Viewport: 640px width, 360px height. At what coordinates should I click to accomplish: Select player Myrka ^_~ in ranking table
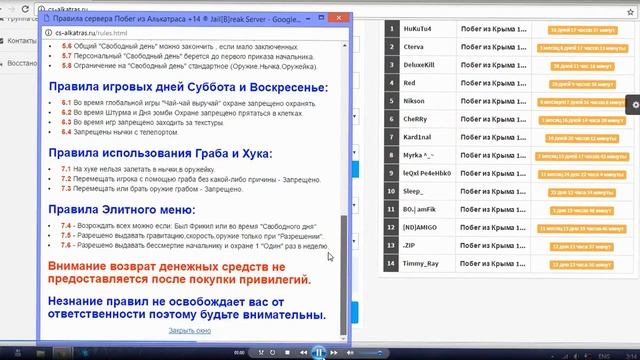coord(418,155)
